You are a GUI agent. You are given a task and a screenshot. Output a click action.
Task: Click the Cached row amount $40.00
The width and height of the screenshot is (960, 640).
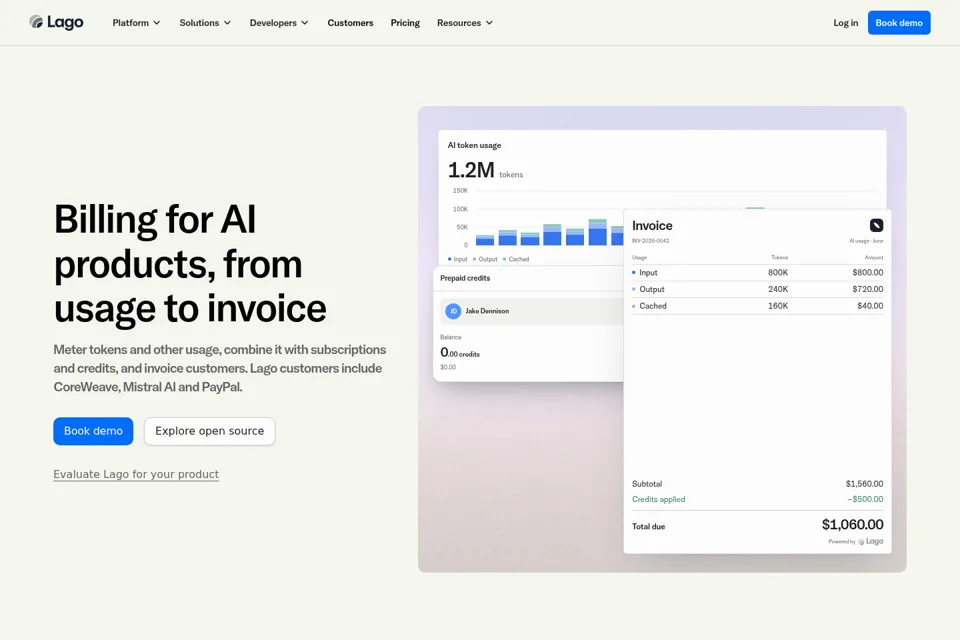click(870, 306)
